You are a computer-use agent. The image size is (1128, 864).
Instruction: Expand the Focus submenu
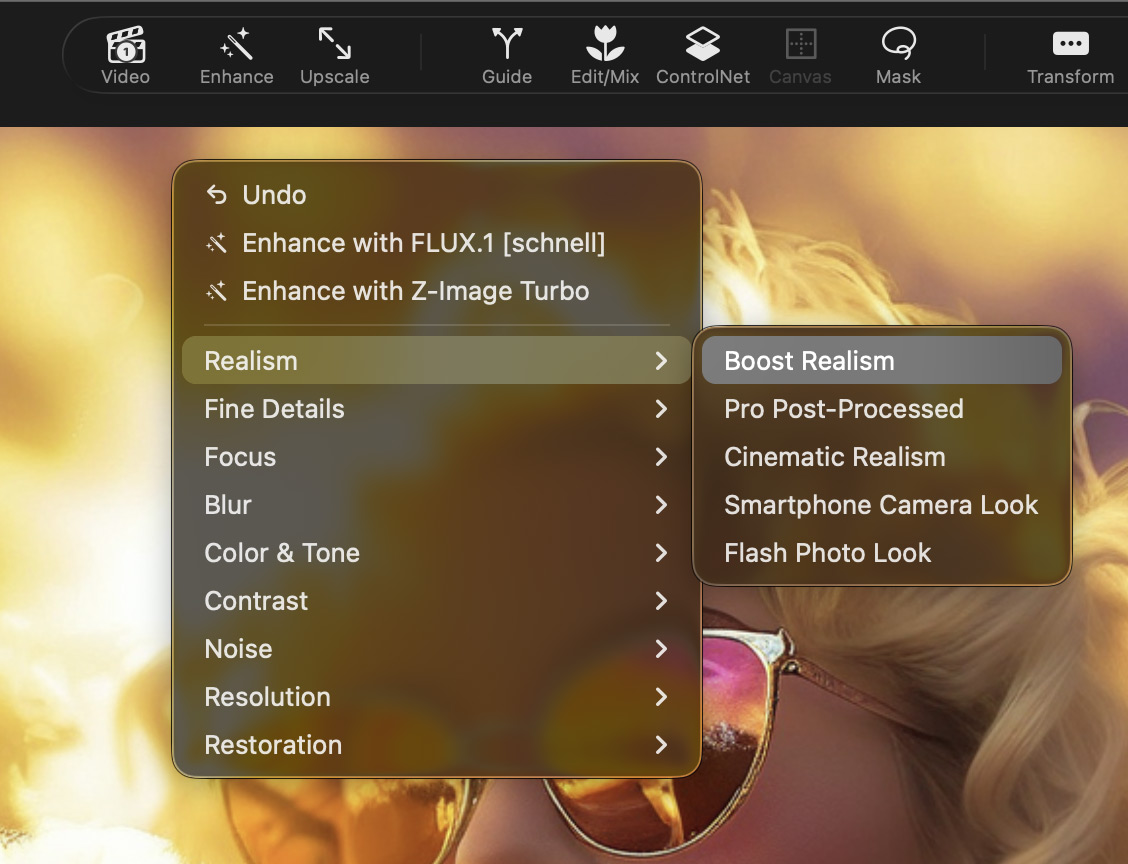click(435, 457)
